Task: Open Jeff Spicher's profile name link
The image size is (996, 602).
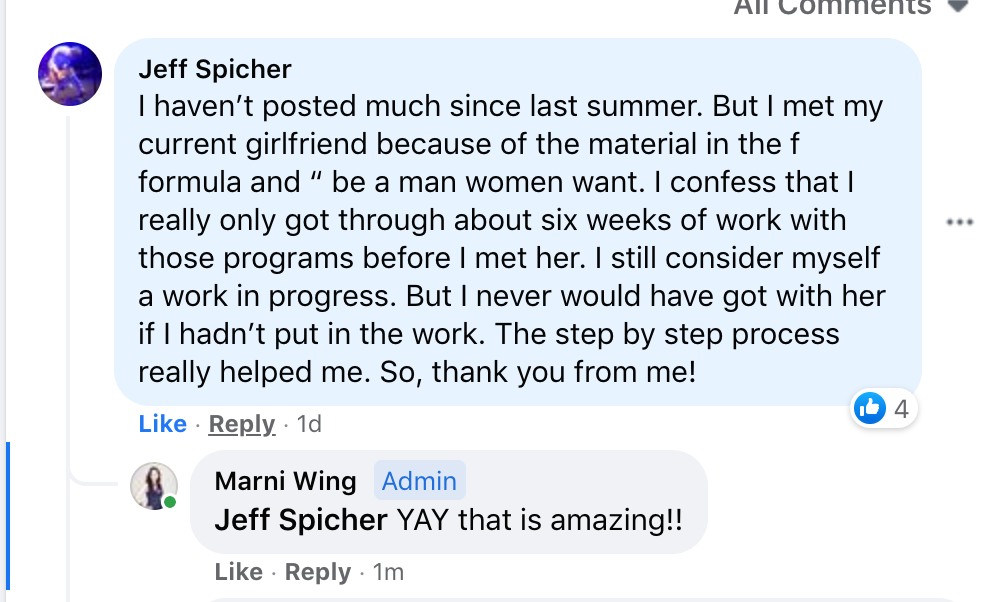Action: [x=215, y=69]
